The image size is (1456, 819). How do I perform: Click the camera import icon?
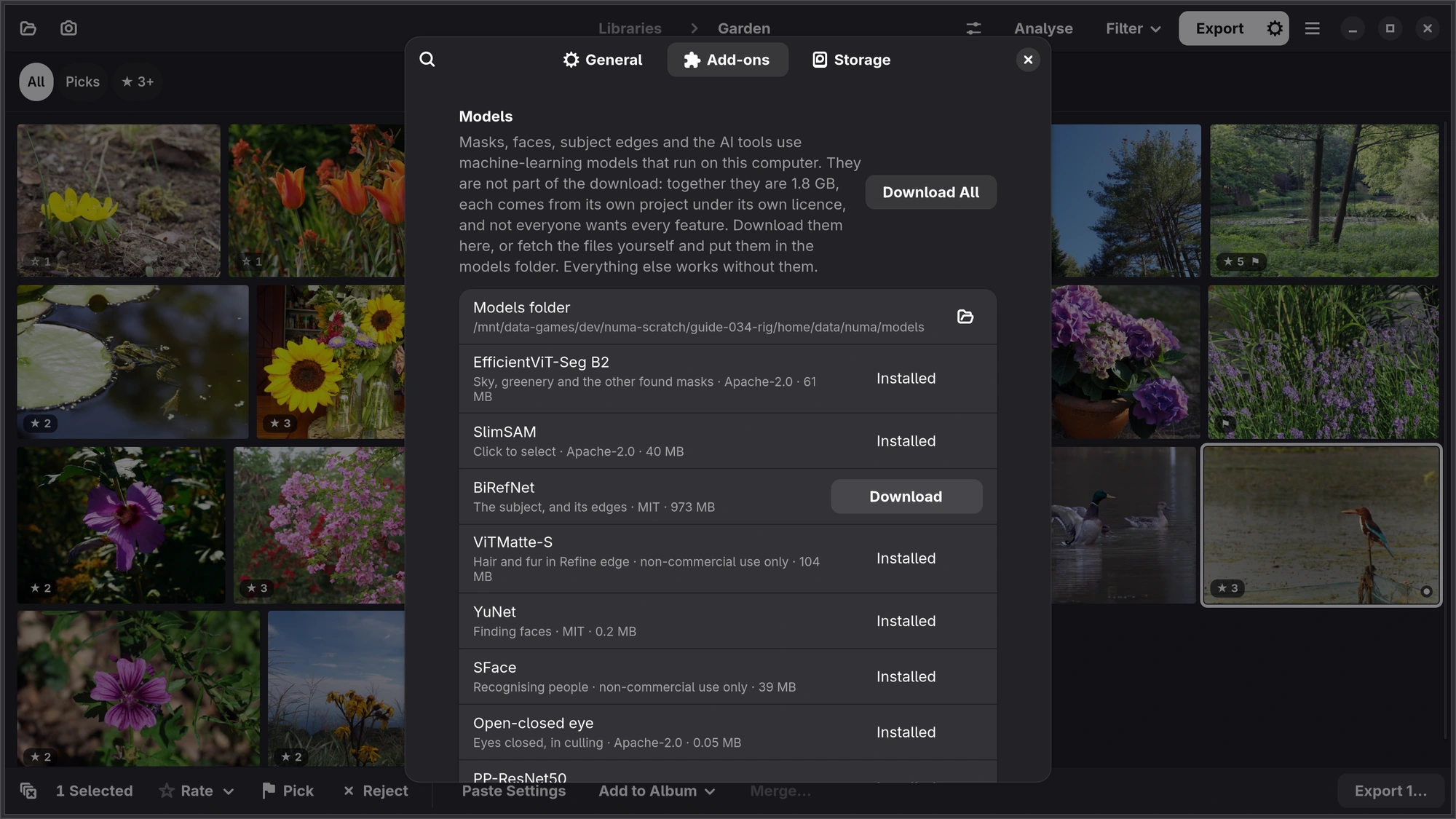tap(68, 28)
